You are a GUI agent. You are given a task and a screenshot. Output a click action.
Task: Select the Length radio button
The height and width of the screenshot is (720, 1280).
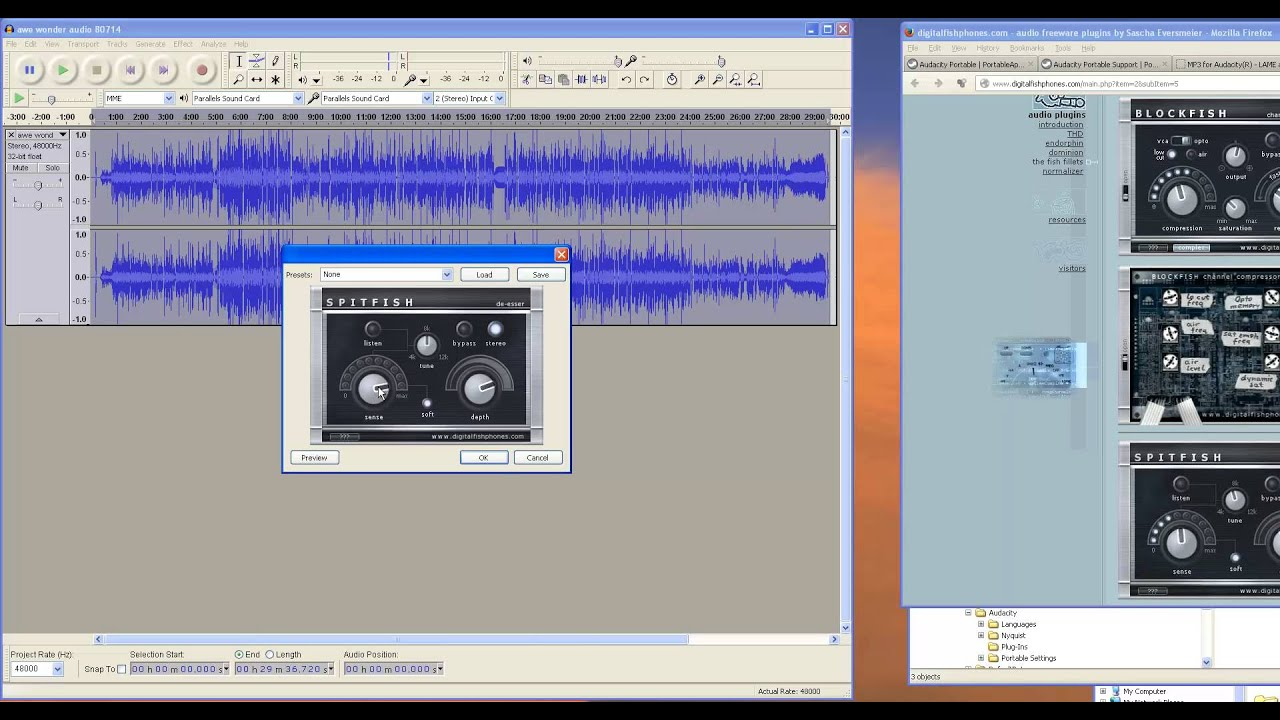[270, 654]
